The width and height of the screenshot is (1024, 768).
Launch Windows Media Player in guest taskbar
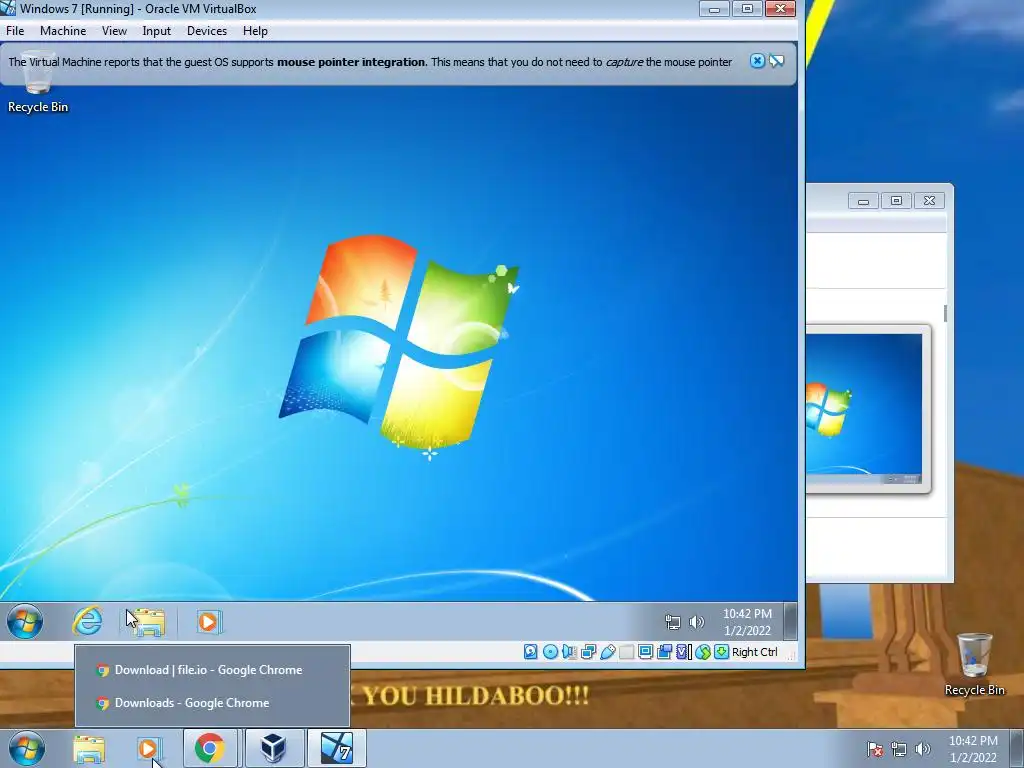(x=208, y=622)
